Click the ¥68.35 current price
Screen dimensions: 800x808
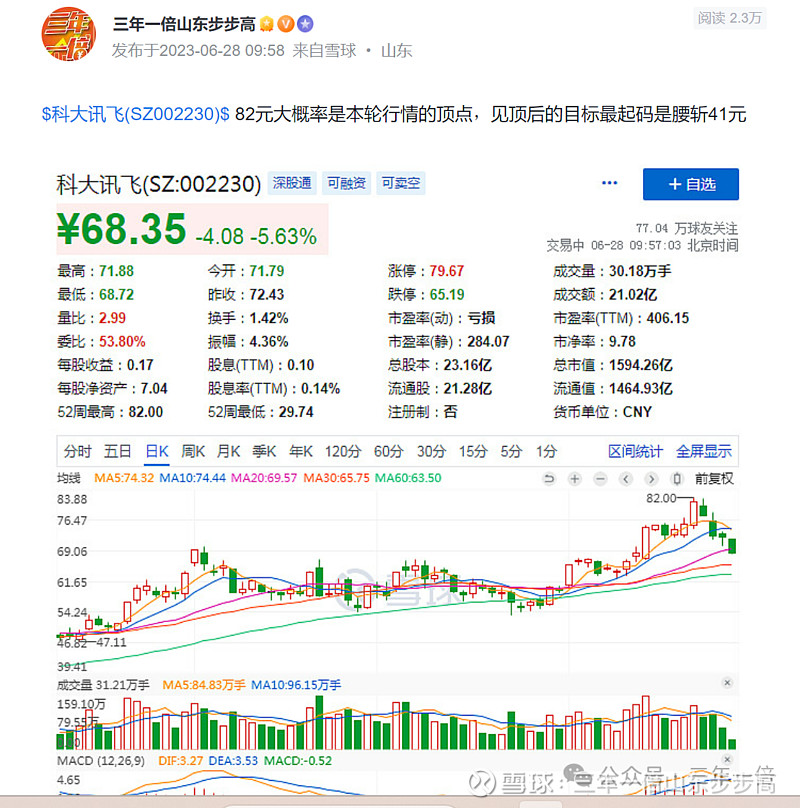coord(122,229)
